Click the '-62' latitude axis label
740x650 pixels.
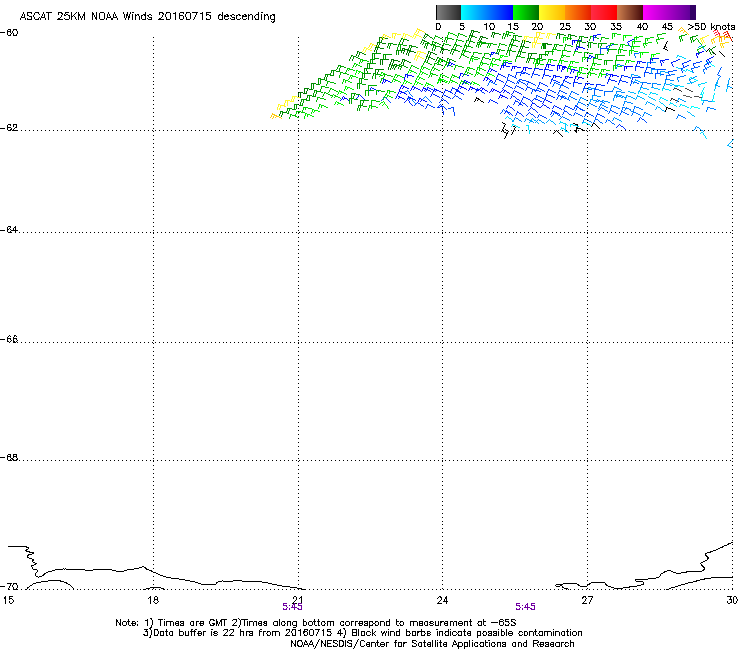[x=9, y=128]
